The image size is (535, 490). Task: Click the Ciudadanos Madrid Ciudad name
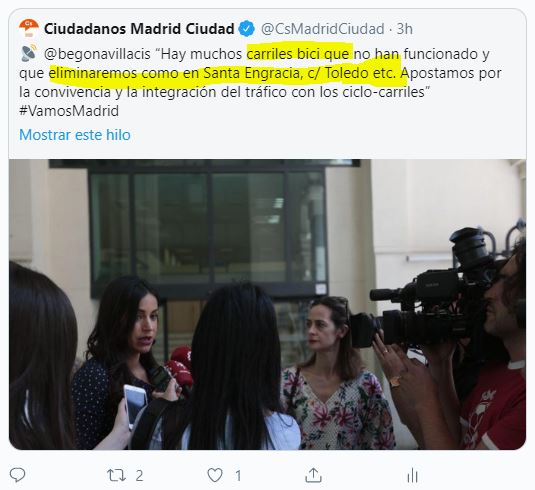point(139,29)
